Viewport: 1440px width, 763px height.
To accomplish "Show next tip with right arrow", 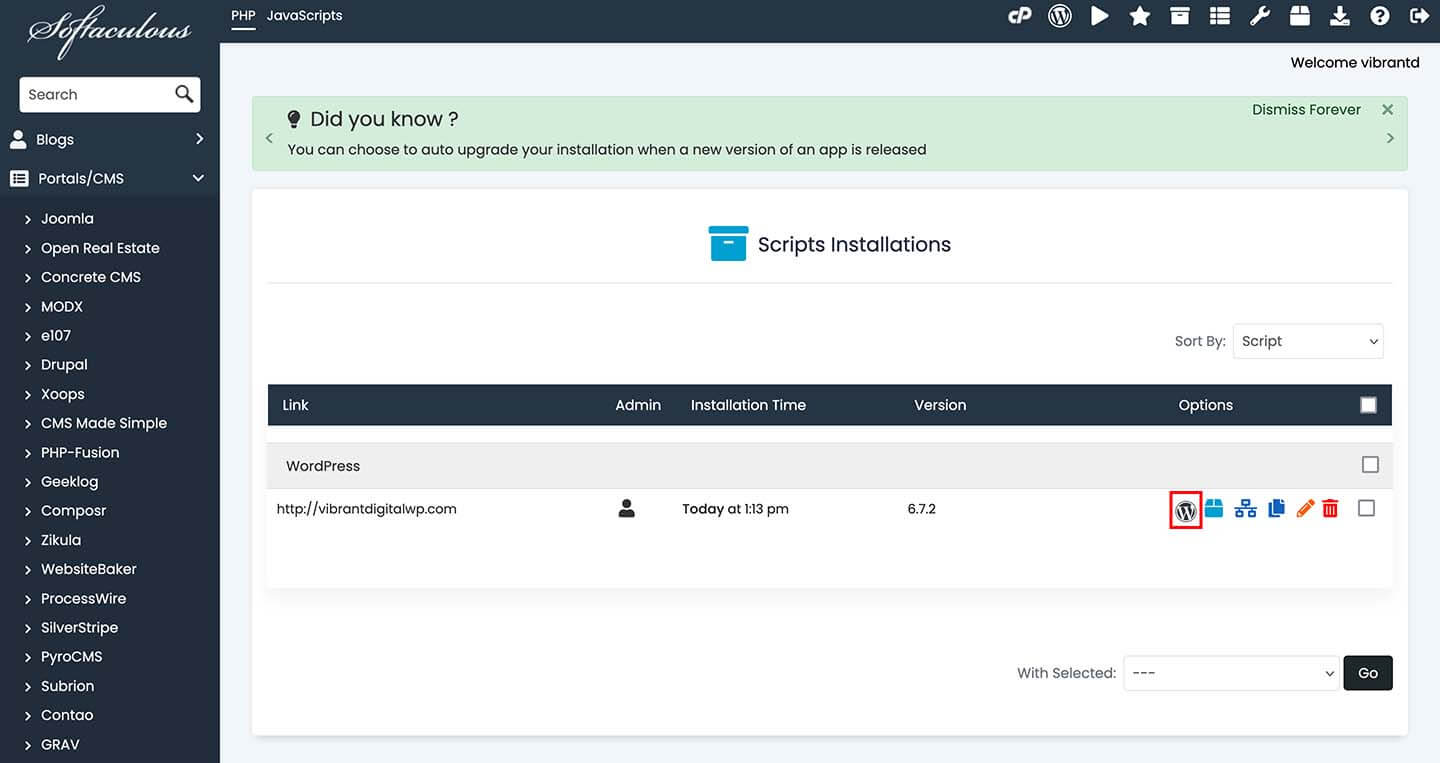I will [1390, 138].
